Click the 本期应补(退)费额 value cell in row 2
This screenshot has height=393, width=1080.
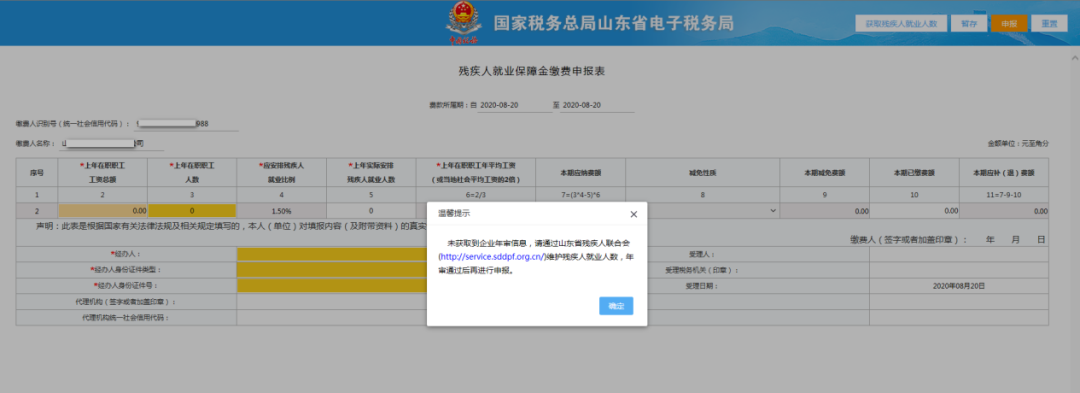(1004, 211)
